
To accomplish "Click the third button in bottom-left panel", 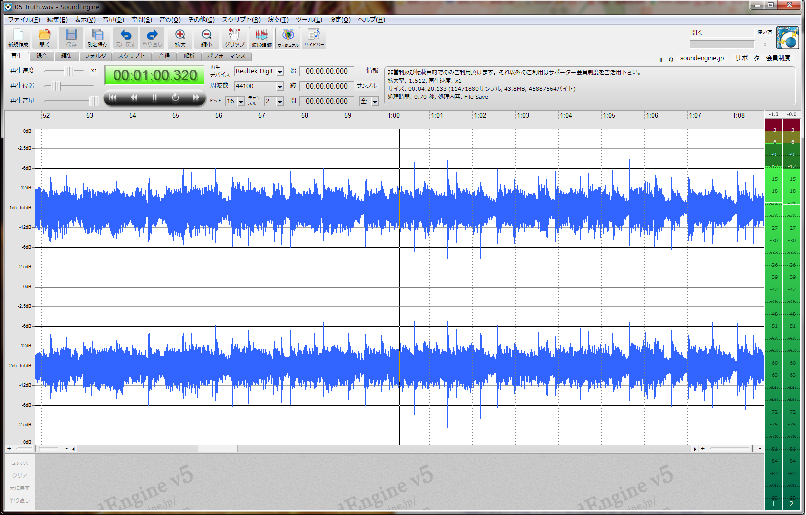I will (20, 488).
